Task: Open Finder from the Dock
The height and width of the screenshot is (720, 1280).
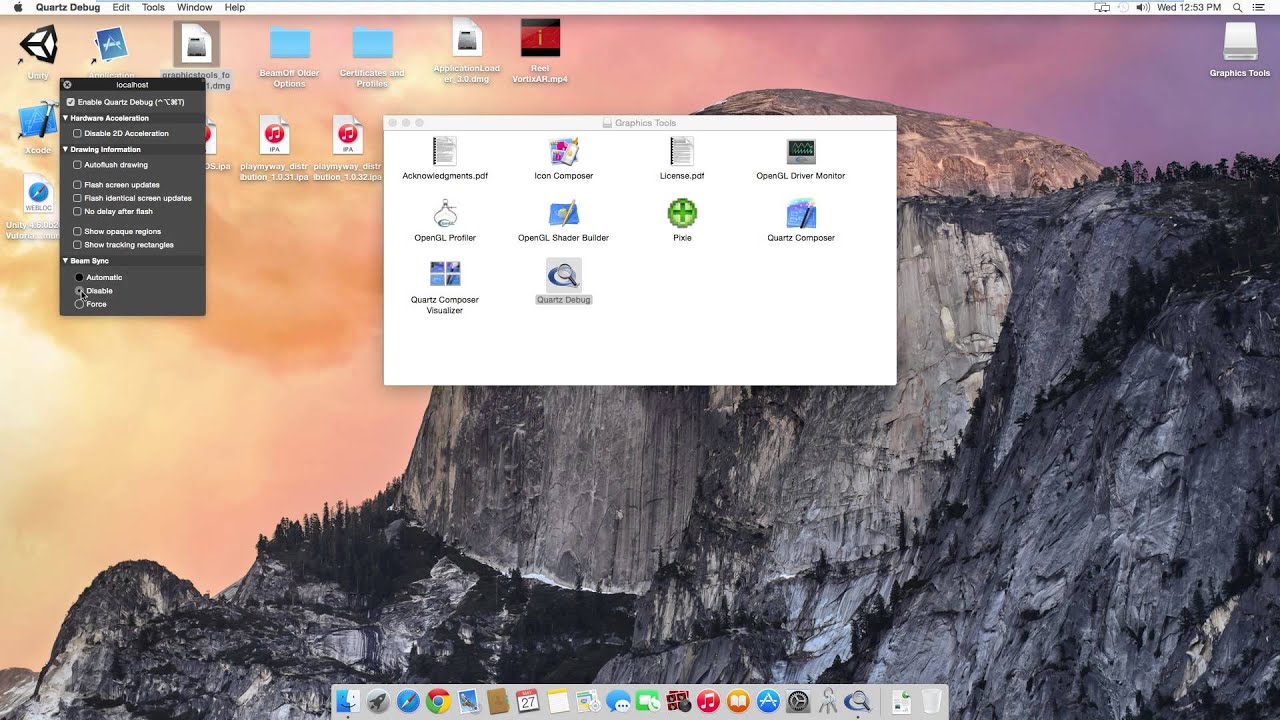Action: point(347,701)
